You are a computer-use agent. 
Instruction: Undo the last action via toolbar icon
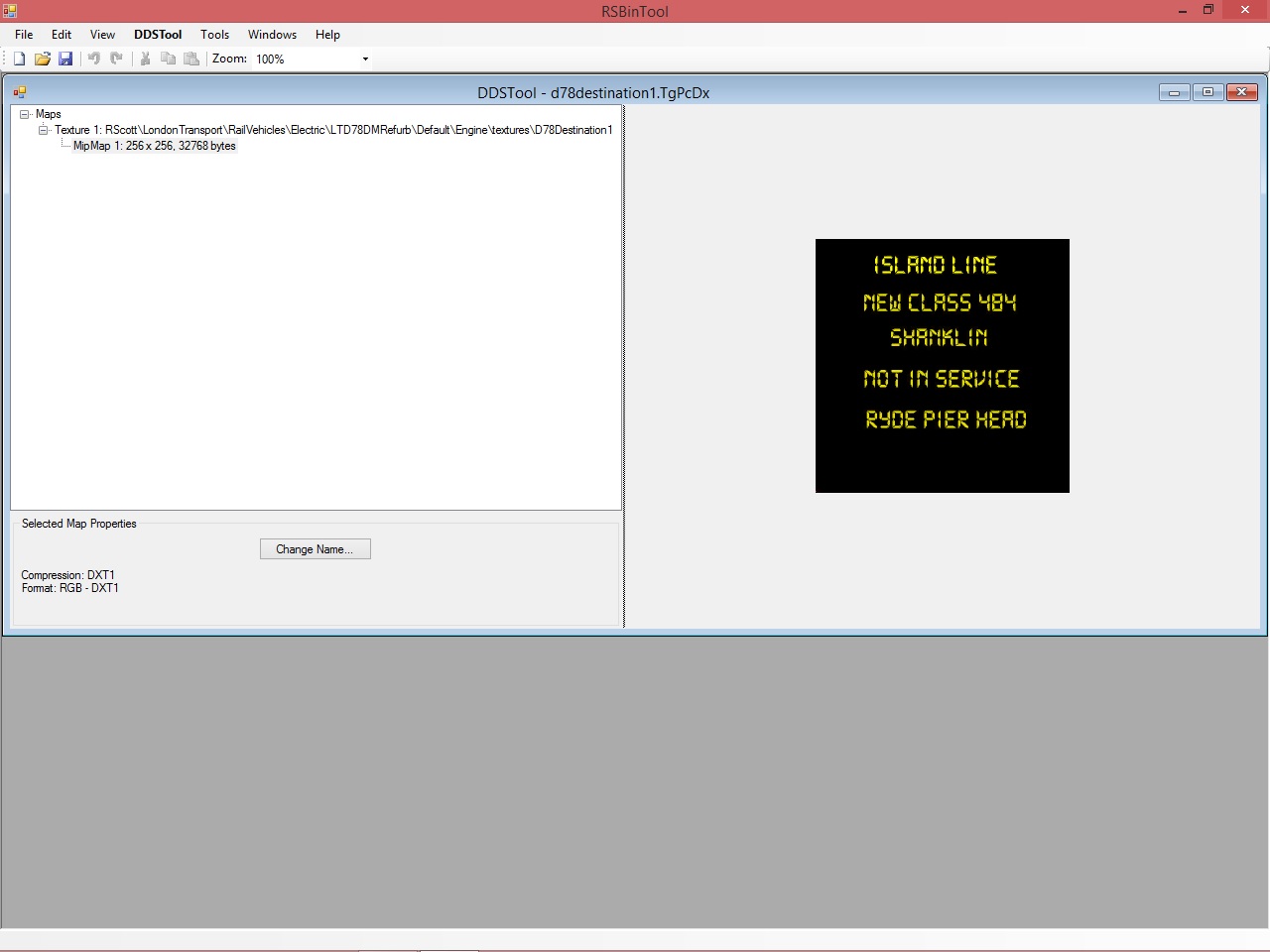94,59
